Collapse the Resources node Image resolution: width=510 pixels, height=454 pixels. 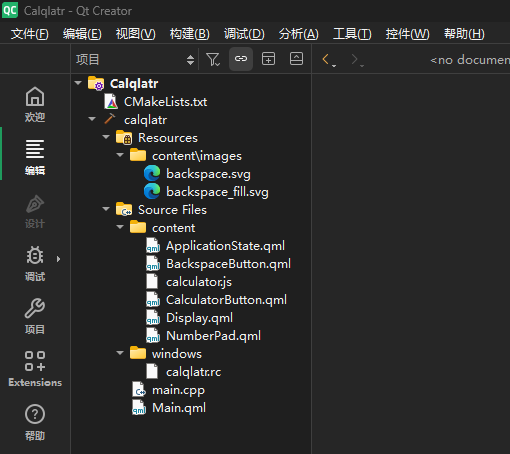(106, 137)
